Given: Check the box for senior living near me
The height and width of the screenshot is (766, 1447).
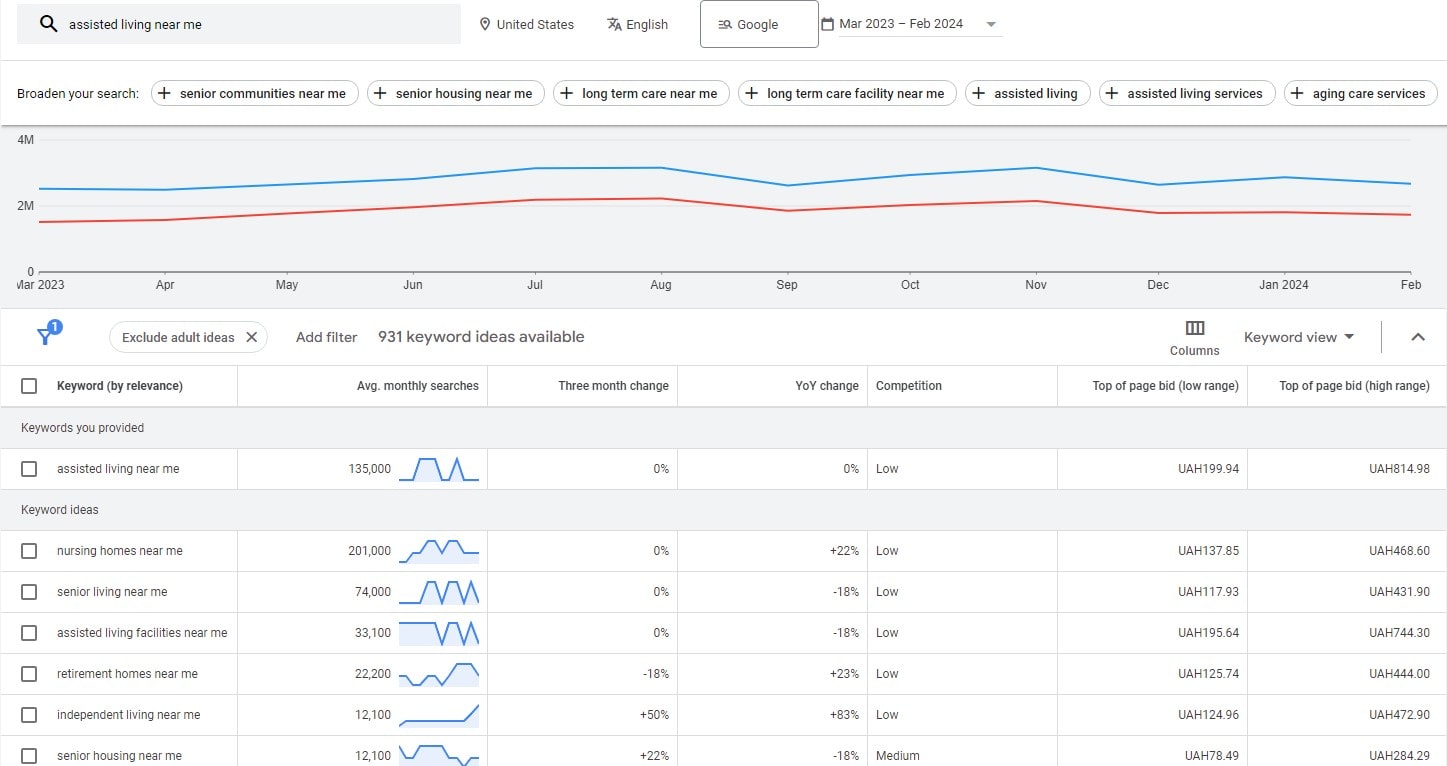Looking at the screenshot, I should 29,592.
